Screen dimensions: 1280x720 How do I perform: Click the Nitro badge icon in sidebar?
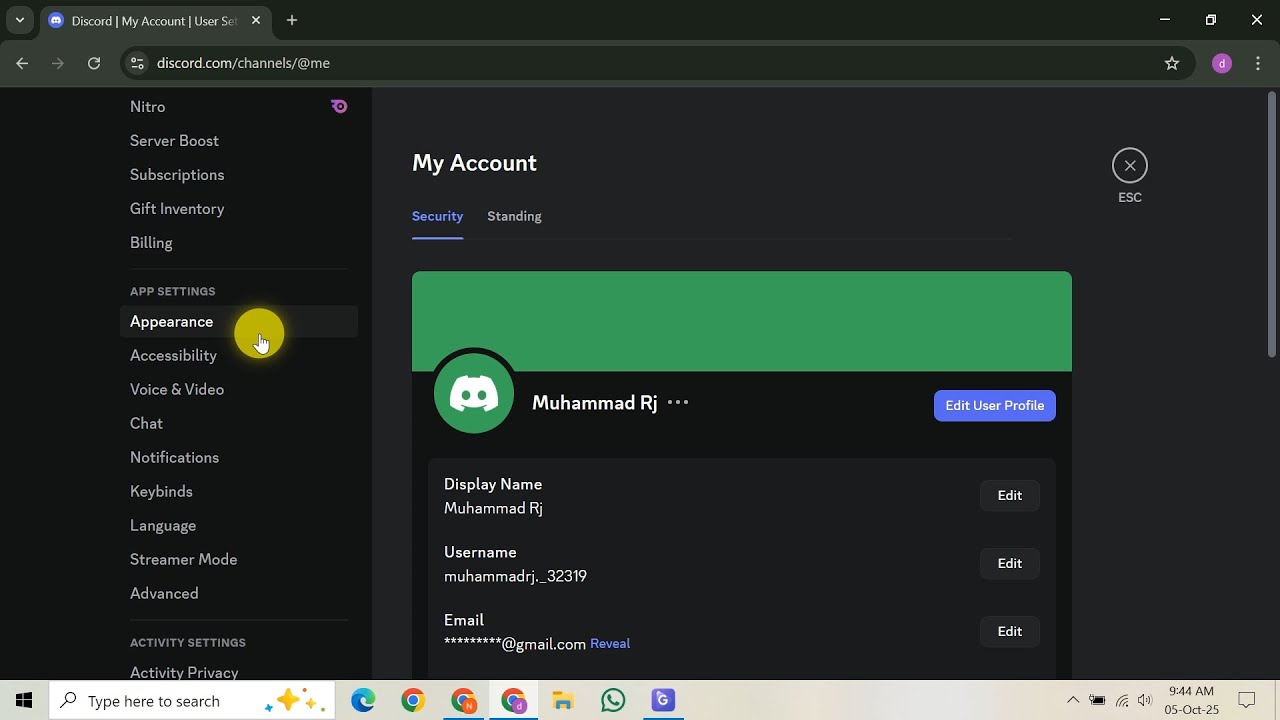coord(339,106)
